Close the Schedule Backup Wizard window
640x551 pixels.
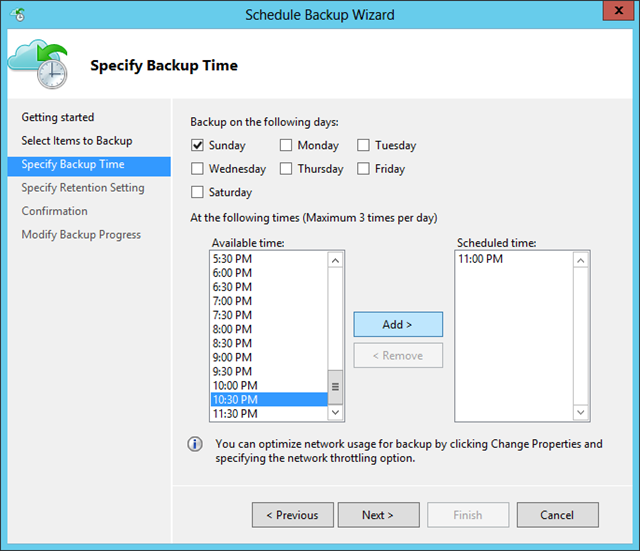pyautogui.click(x=618, y=11)
